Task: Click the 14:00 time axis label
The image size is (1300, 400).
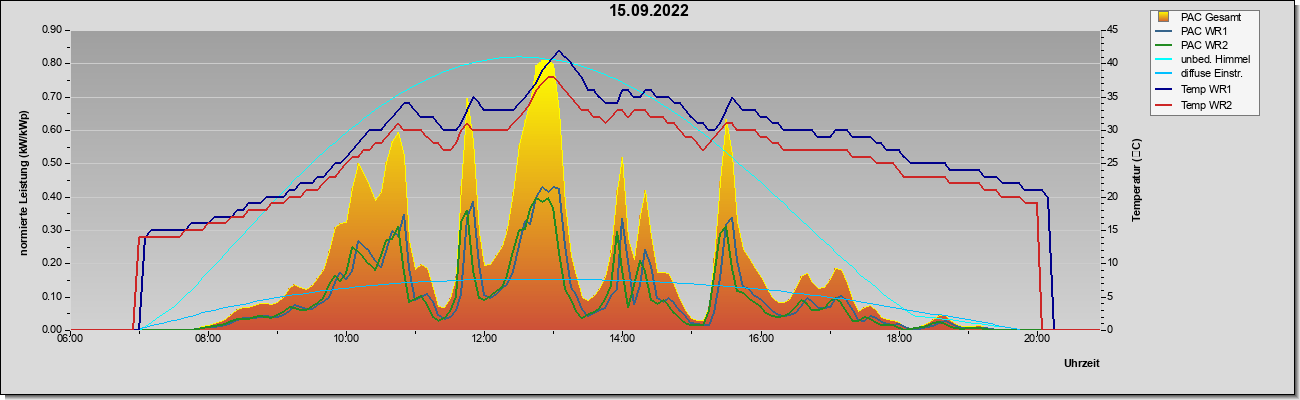Action: [622, 338]
